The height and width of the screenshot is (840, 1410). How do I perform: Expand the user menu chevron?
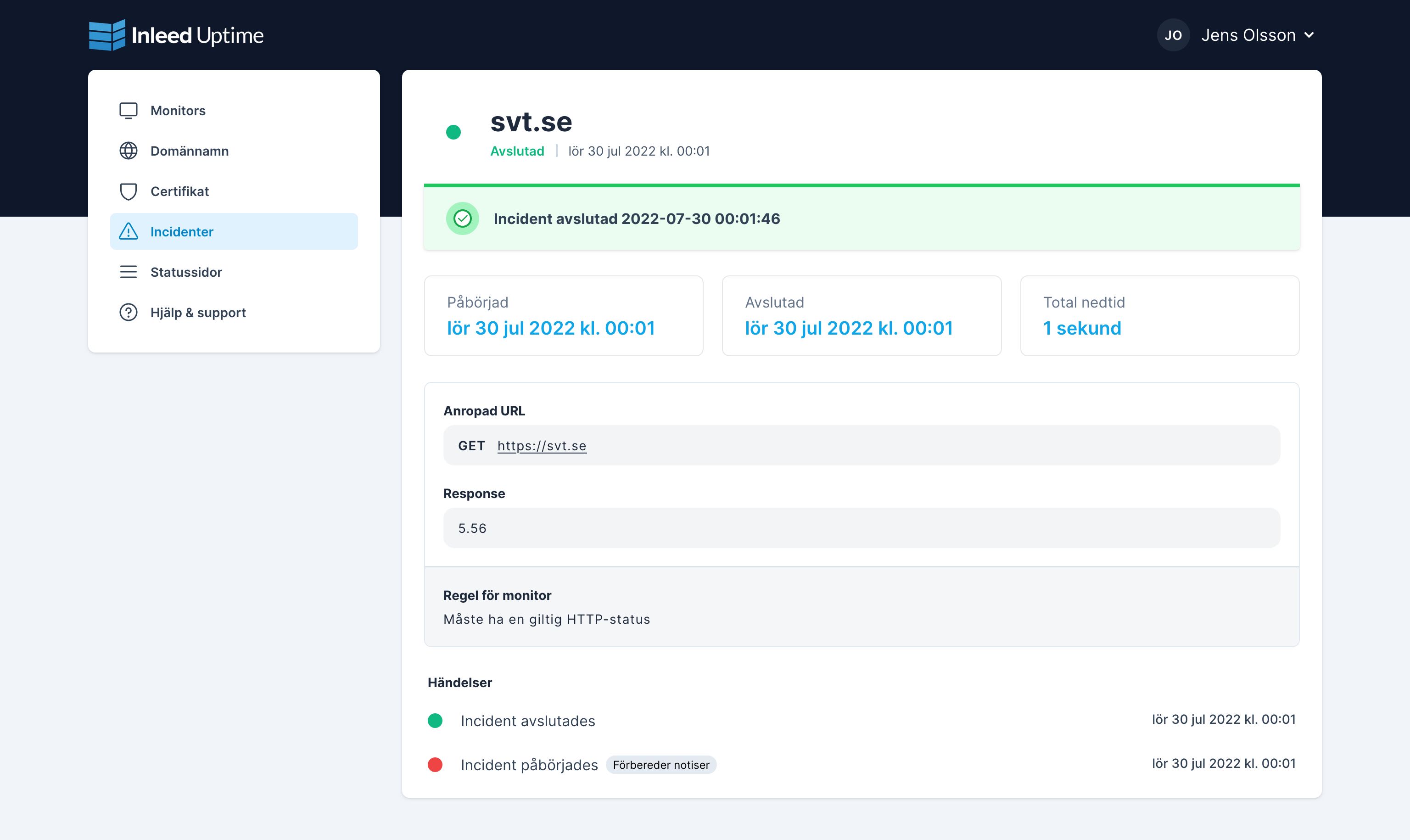[x=1309, y=35]
